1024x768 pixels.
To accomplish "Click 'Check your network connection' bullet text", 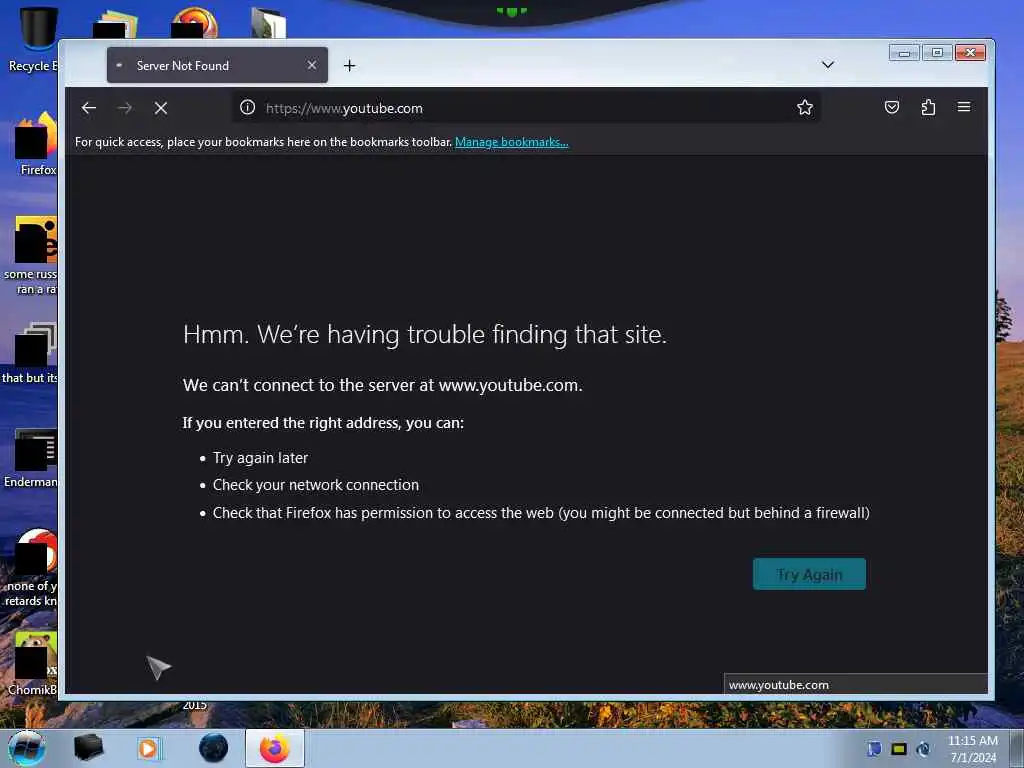I will click(315, 485).
